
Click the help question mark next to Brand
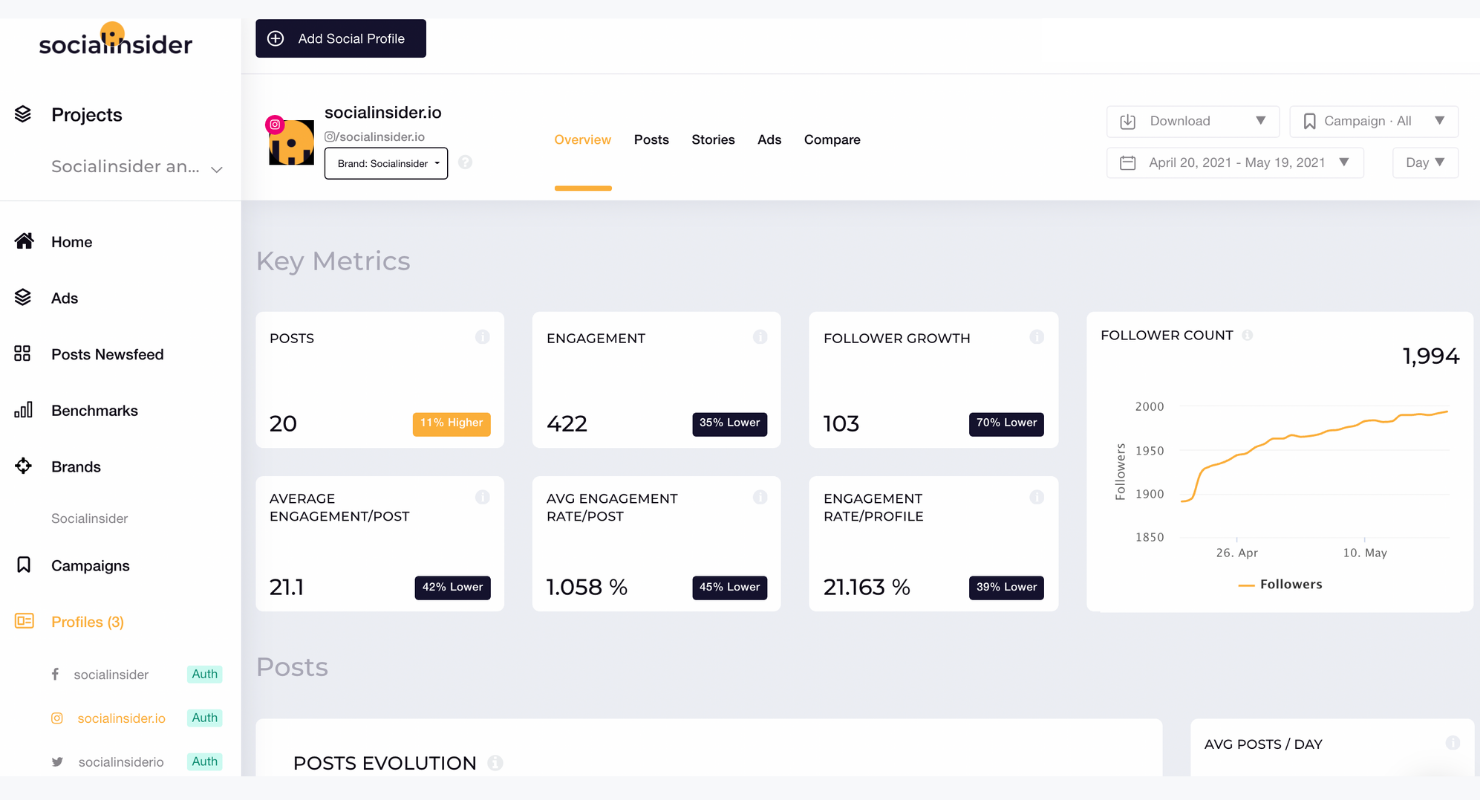click(x=465, y=162)
